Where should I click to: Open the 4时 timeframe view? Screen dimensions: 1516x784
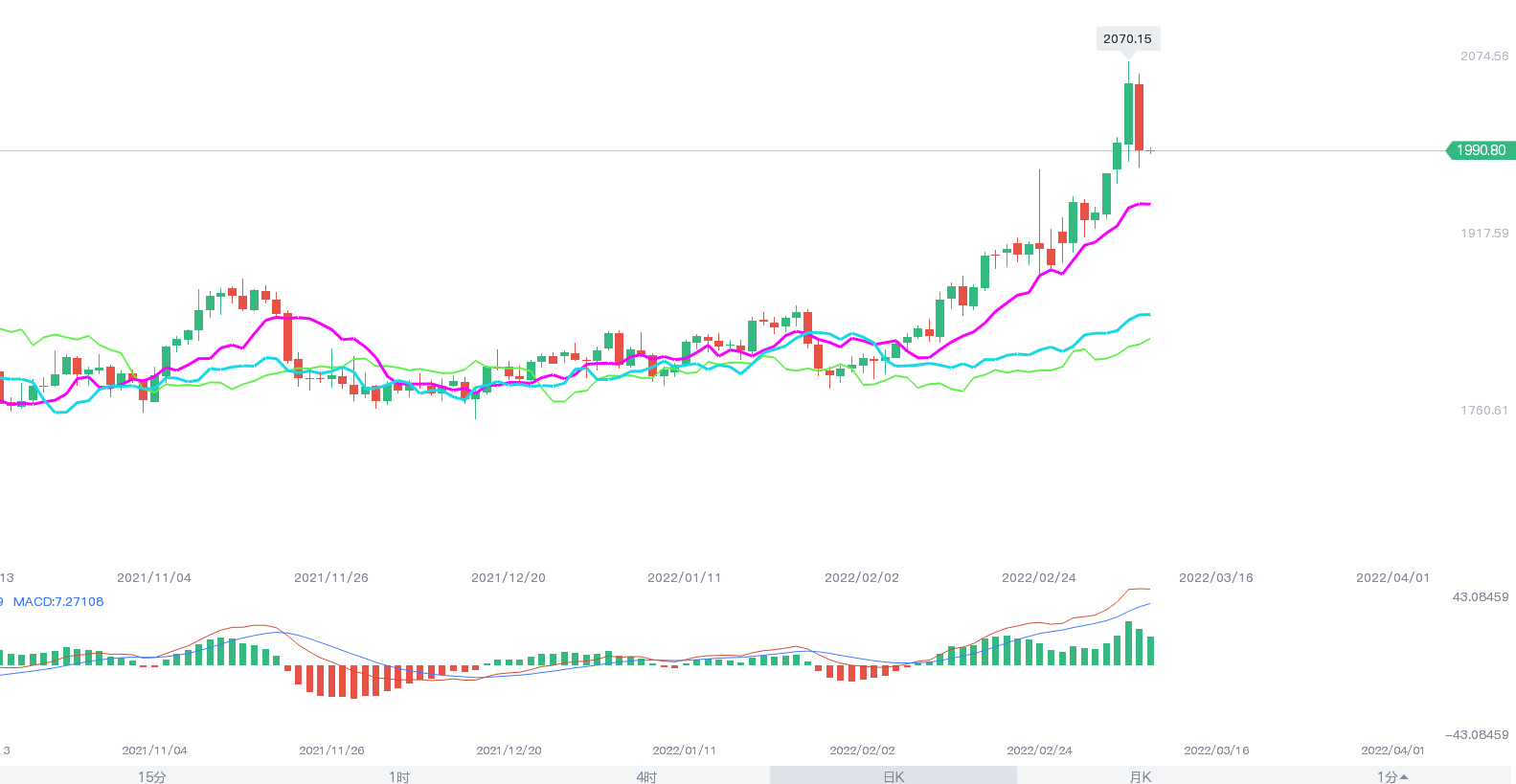[646, 776]
